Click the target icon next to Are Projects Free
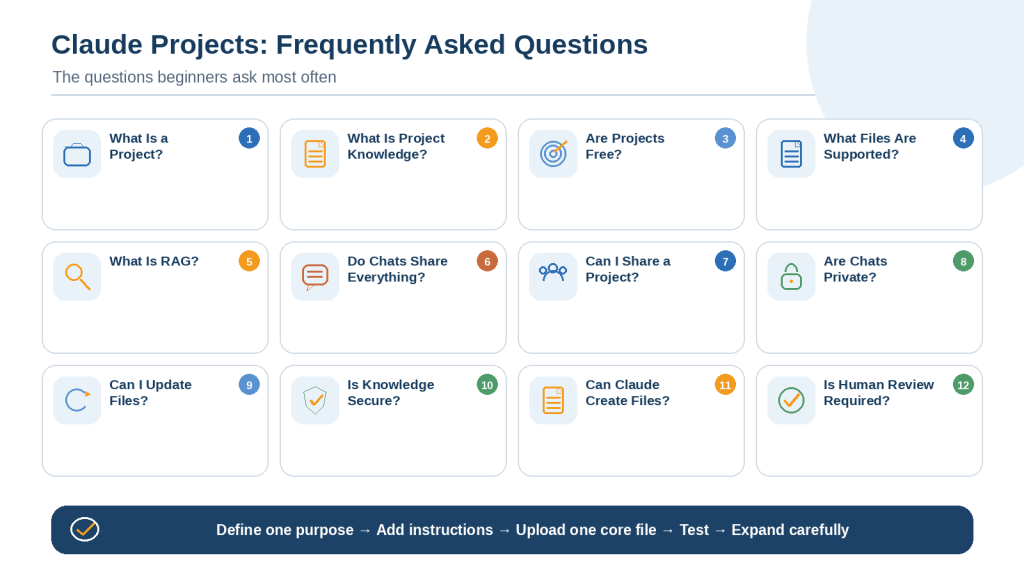 [x=553, y=153]
